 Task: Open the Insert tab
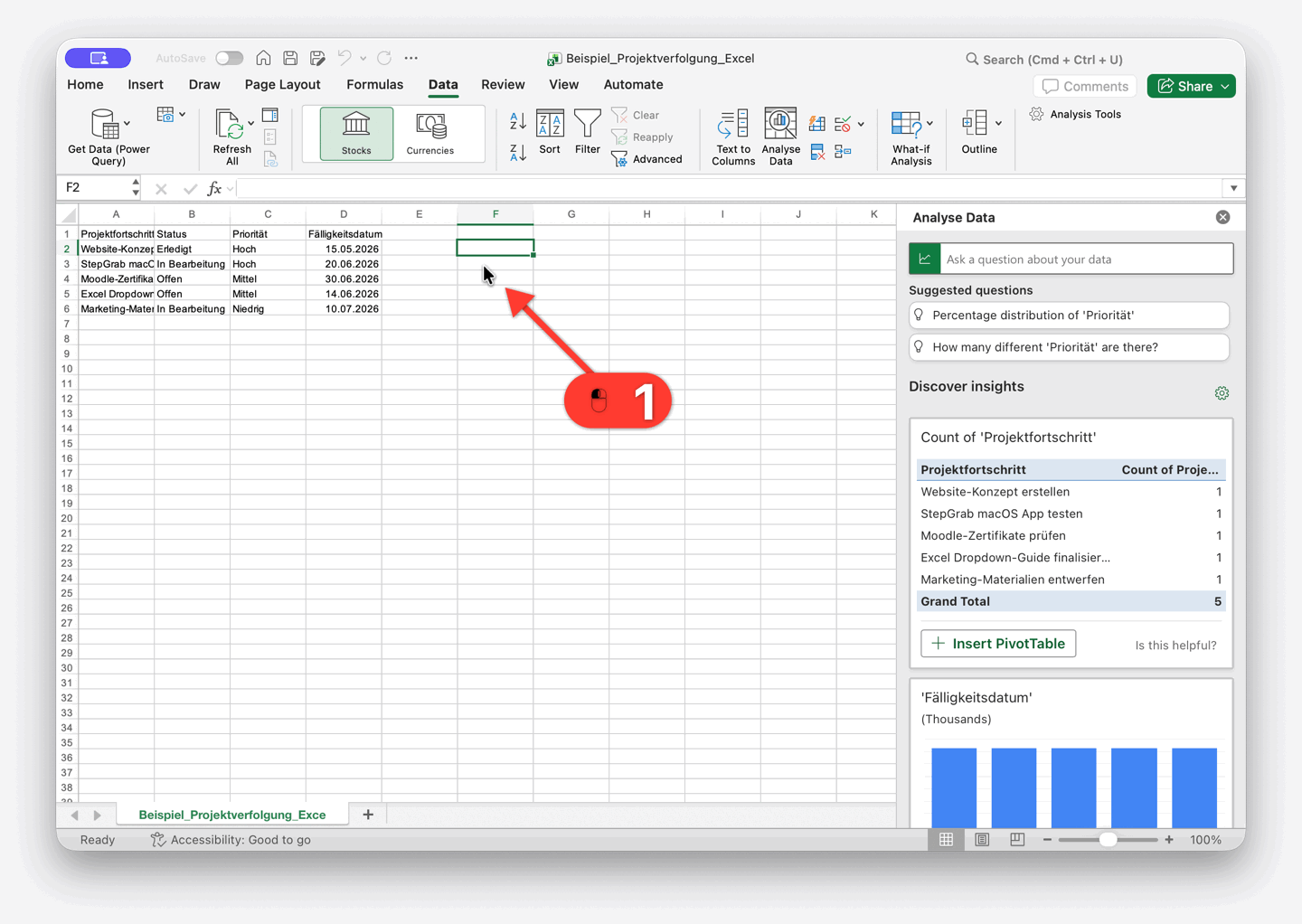(146, 85)
